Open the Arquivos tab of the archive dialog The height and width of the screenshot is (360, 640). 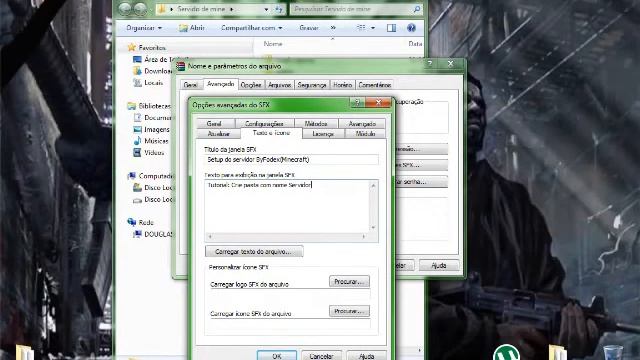point(280,85)
